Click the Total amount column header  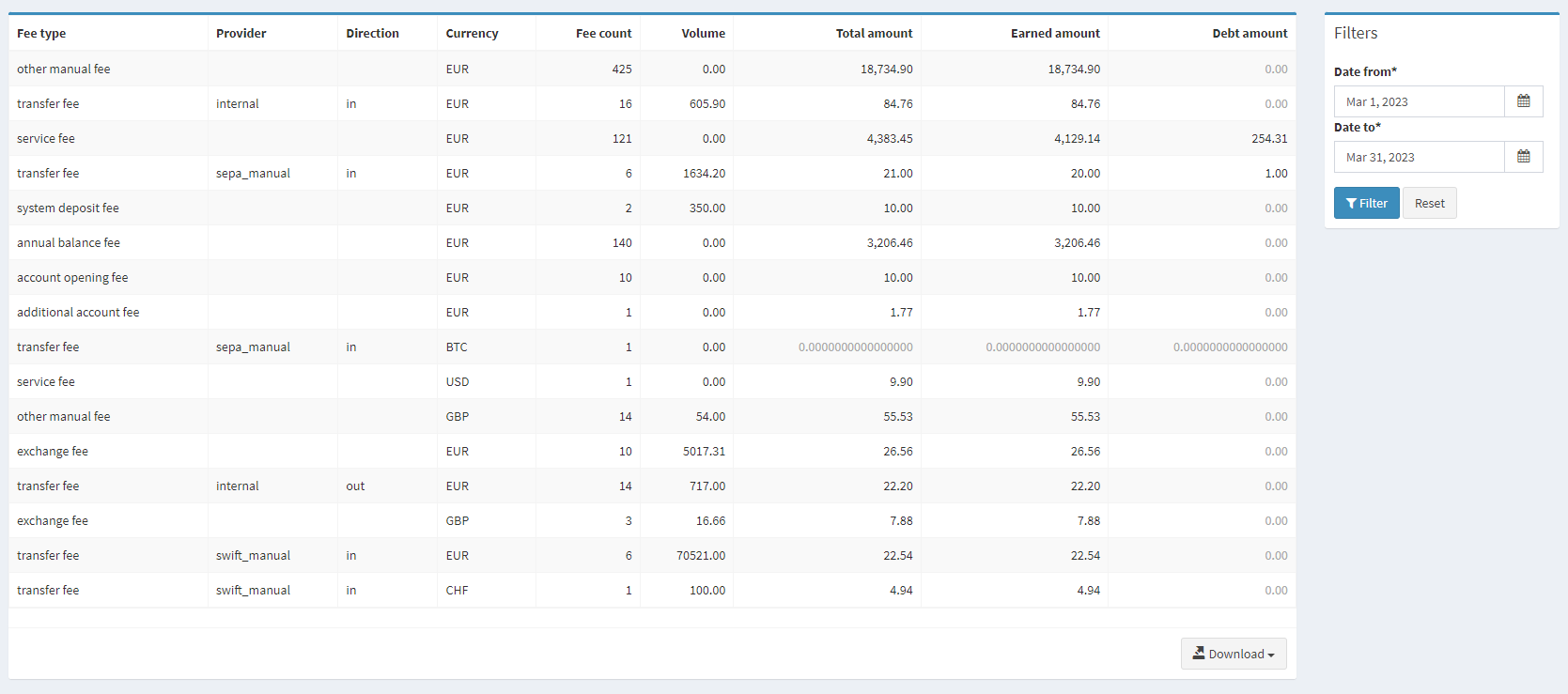coord(874,33)
